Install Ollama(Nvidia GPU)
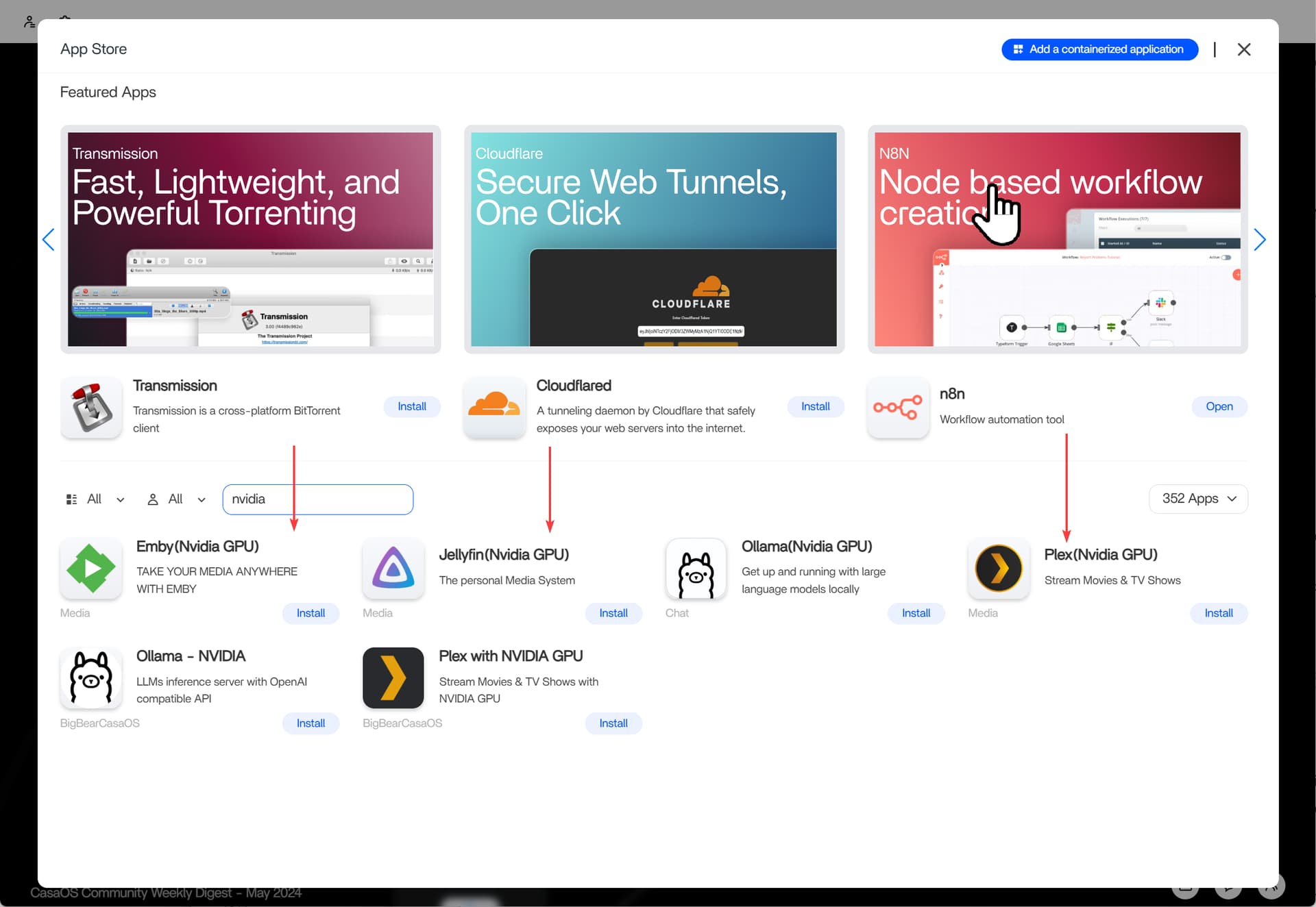Viewport: 1316px width, 907px height. point(916,614)
